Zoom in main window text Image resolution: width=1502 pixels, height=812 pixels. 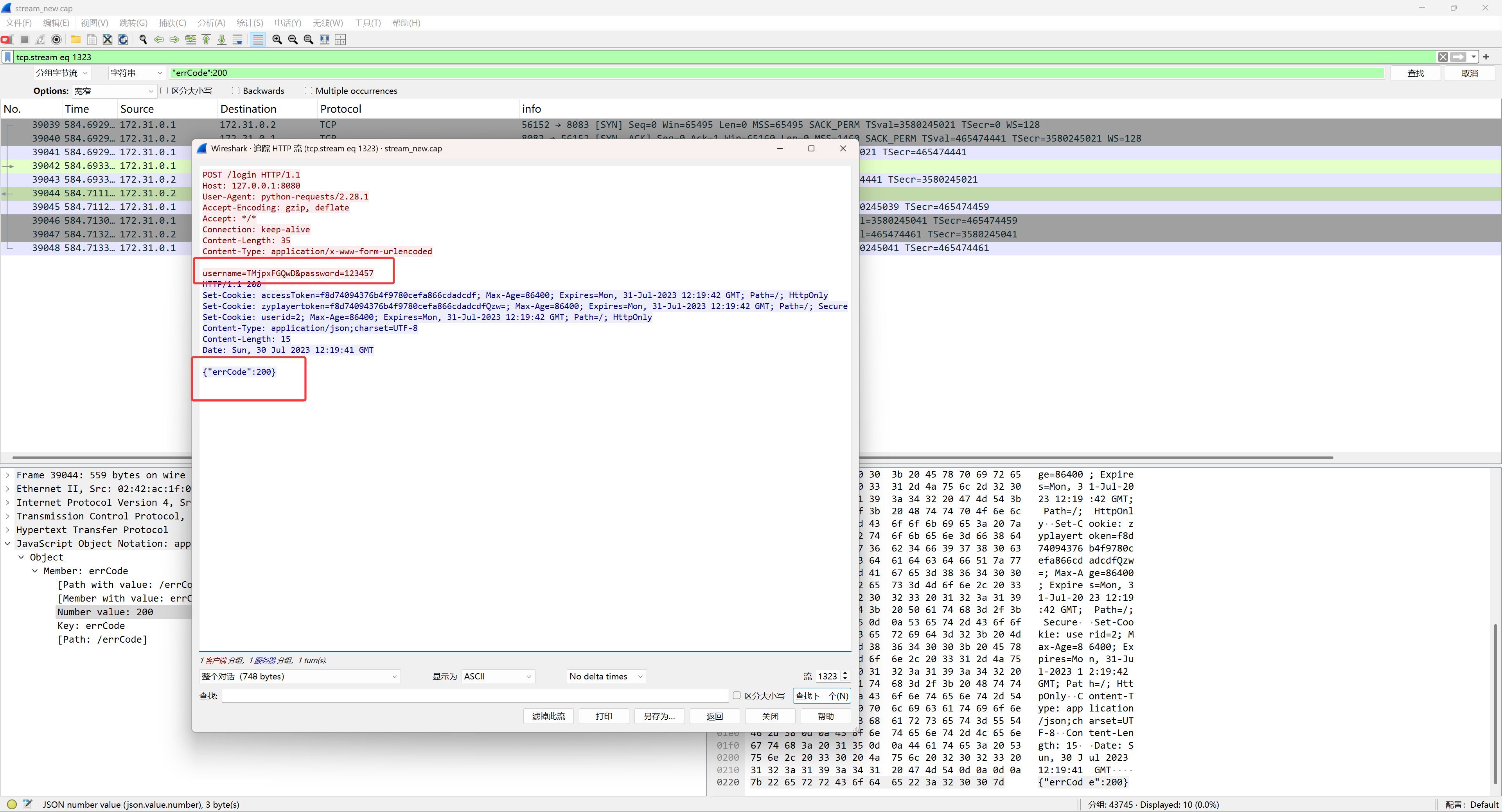(x=277, y=40)
